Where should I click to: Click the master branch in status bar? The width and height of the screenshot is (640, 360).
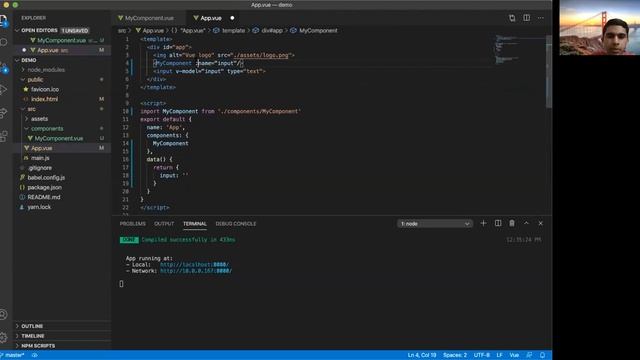[13, 355]
